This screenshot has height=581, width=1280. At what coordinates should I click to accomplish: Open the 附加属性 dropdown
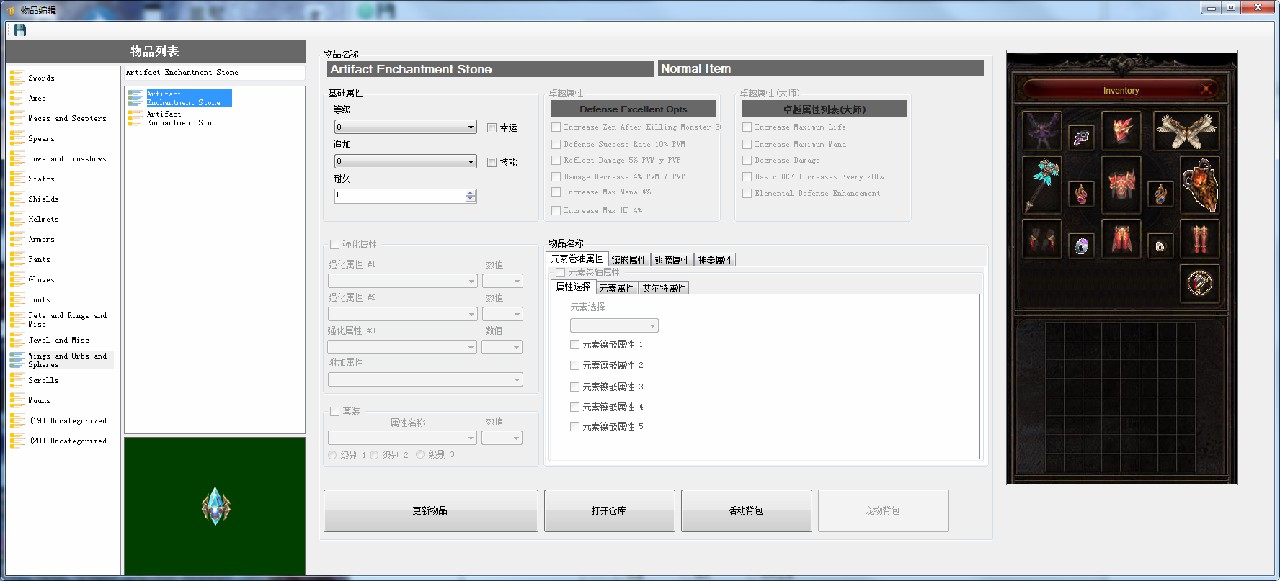click(426, 380)
